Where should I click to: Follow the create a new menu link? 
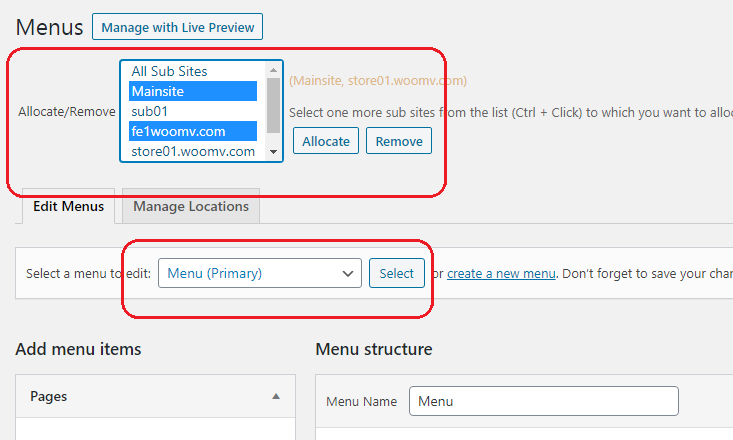click(501, 274)
